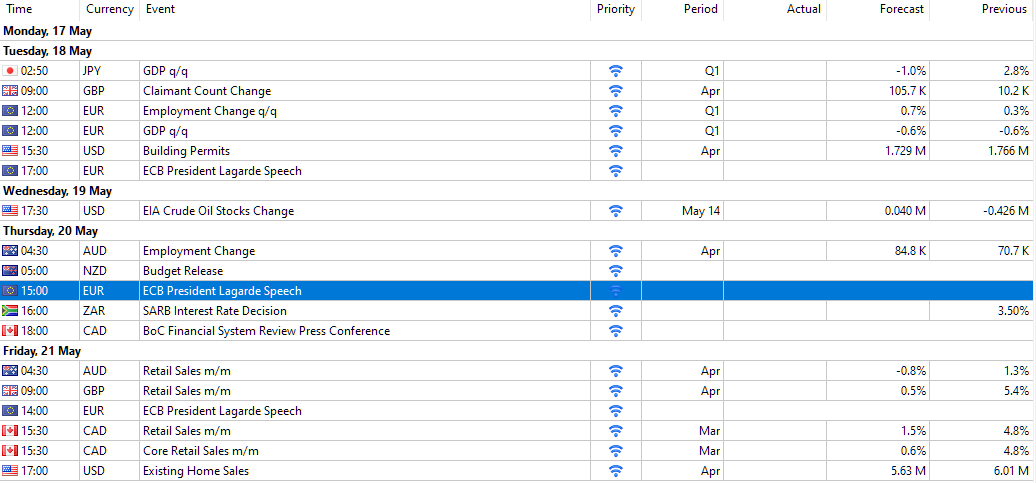Click the priority icon for EIA Crude Oil Stocks Change
1036x483 pixels.
point(616,211)
